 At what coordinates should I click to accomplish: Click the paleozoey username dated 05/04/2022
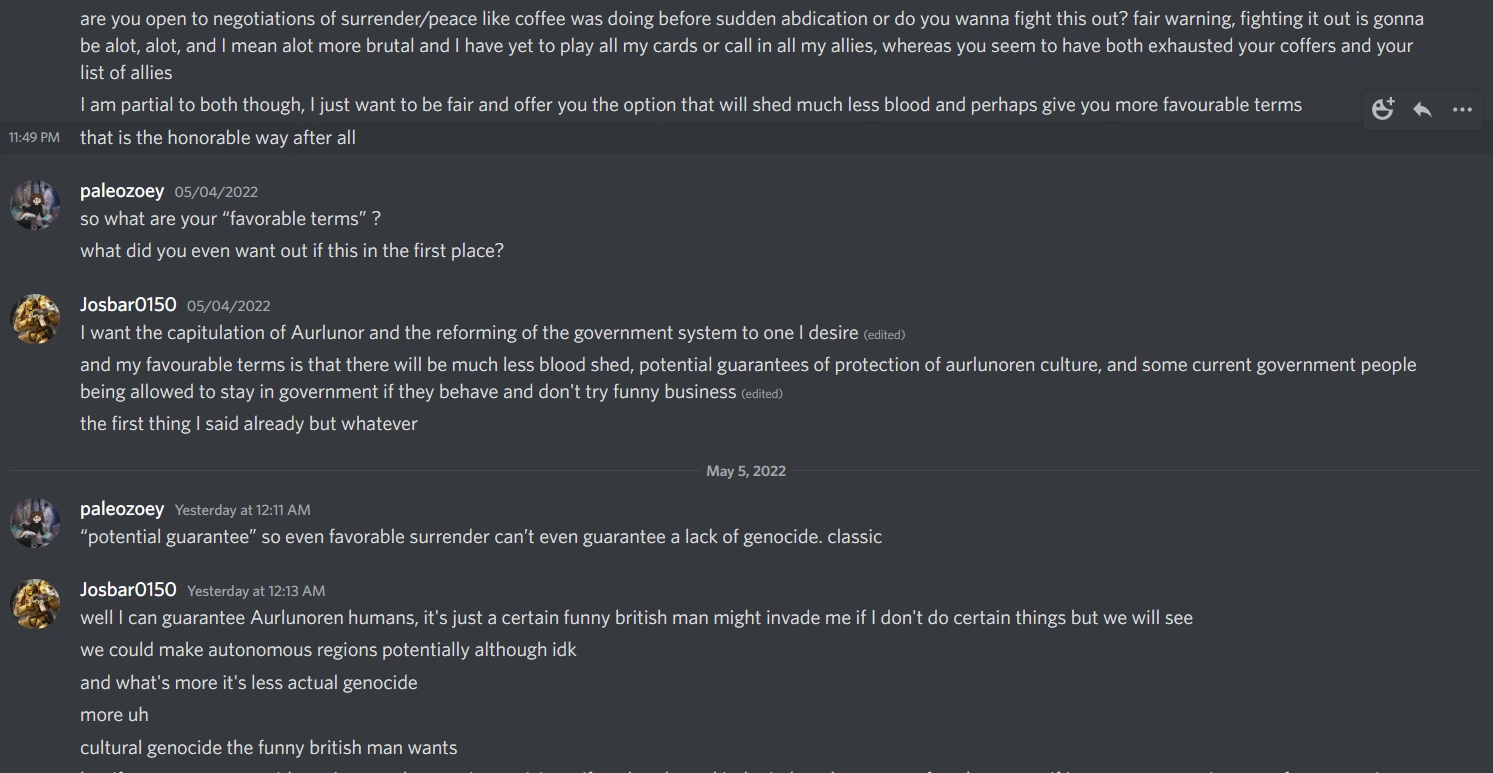(x=122, y=191)
